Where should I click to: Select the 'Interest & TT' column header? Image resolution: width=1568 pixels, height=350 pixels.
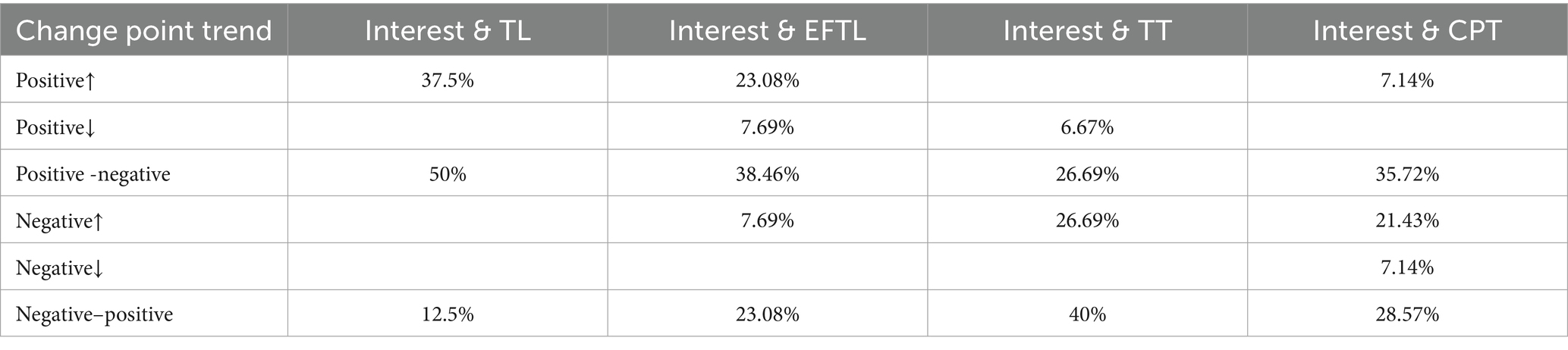1087,31
